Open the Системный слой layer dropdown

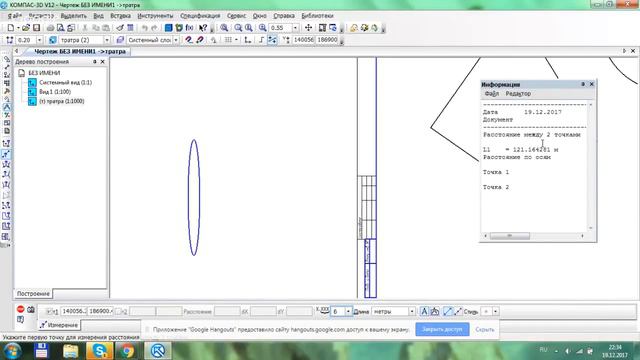pos(176,40)
